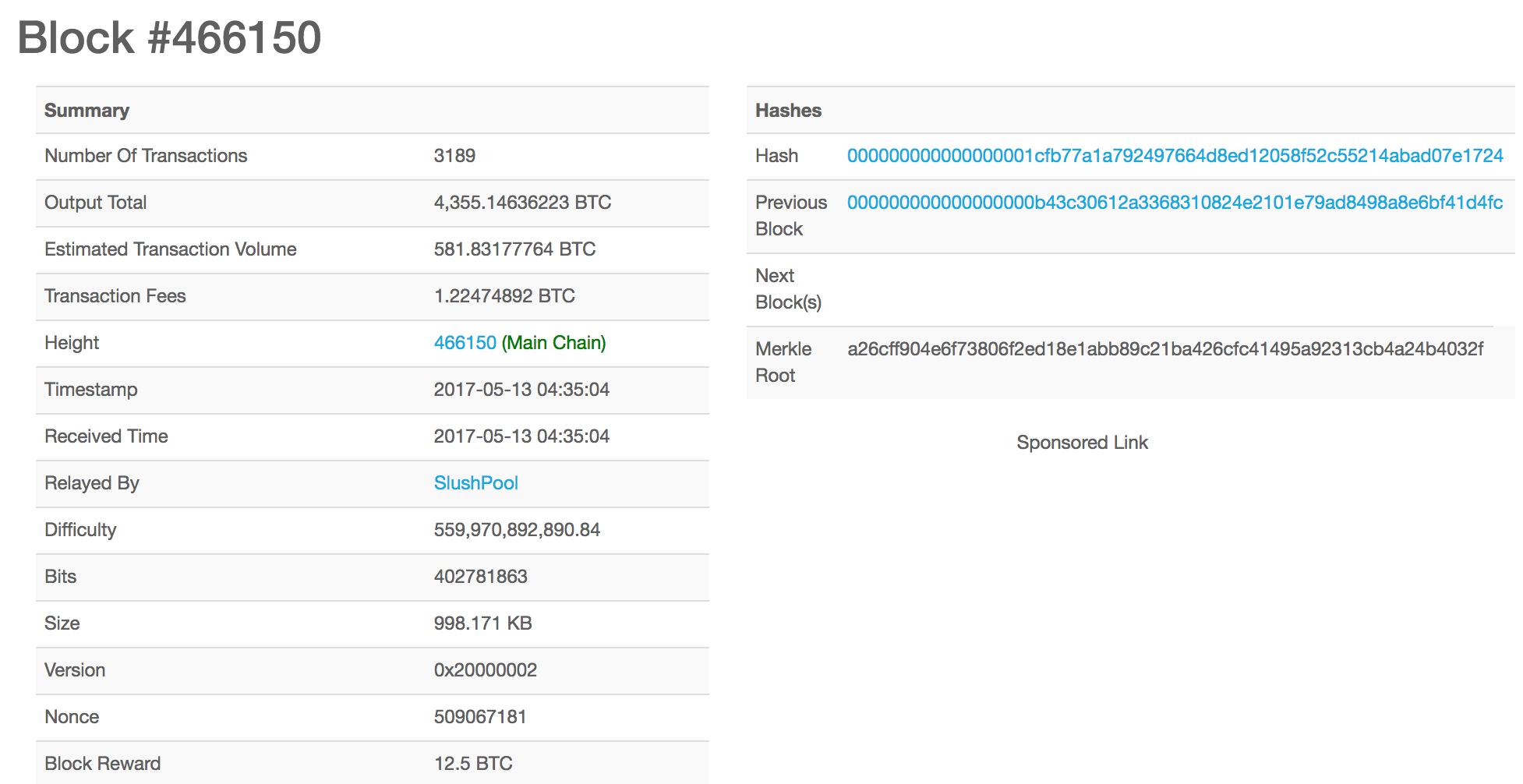Click the Merkle Root hash value
This screenshot has height=784, width=1523.
1164,349
